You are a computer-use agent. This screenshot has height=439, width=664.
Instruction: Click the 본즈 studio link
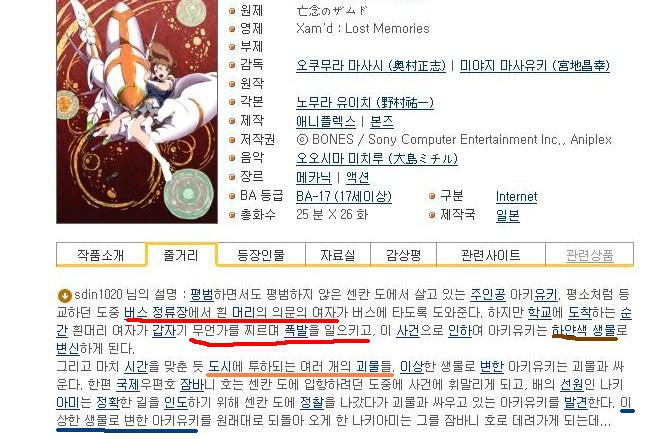382,122
